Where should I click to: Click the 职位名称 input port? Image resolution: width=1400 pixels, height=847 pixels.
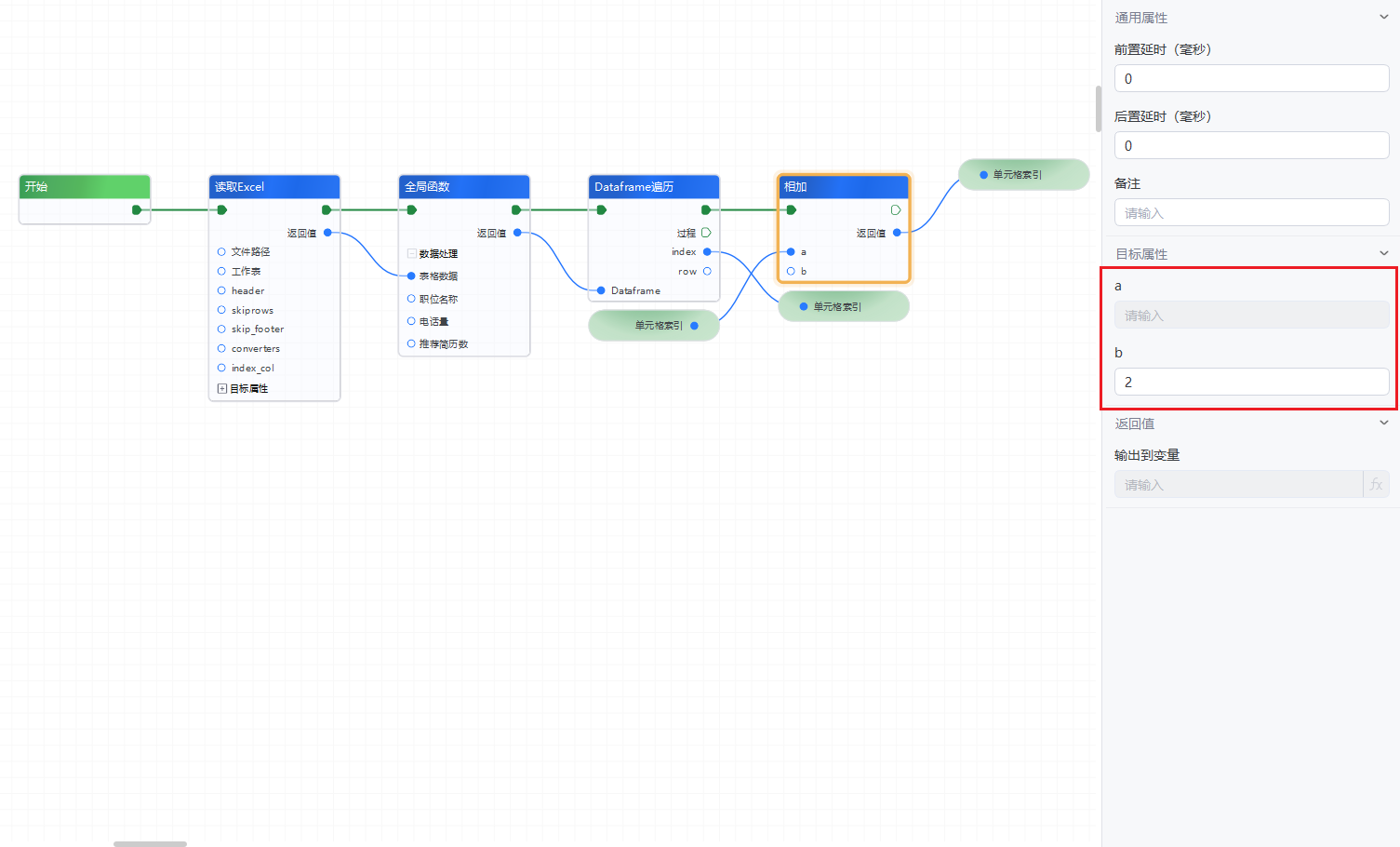[x=411, y=299]
